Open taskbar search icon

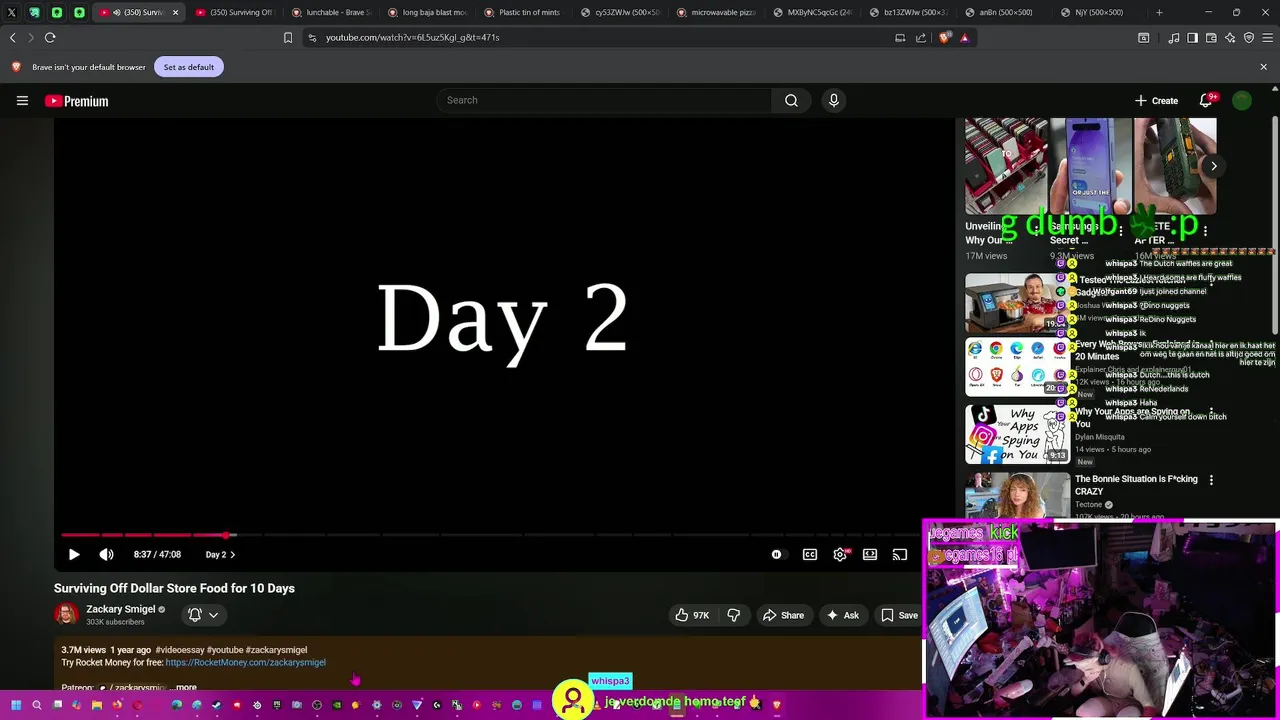point(37,705)
